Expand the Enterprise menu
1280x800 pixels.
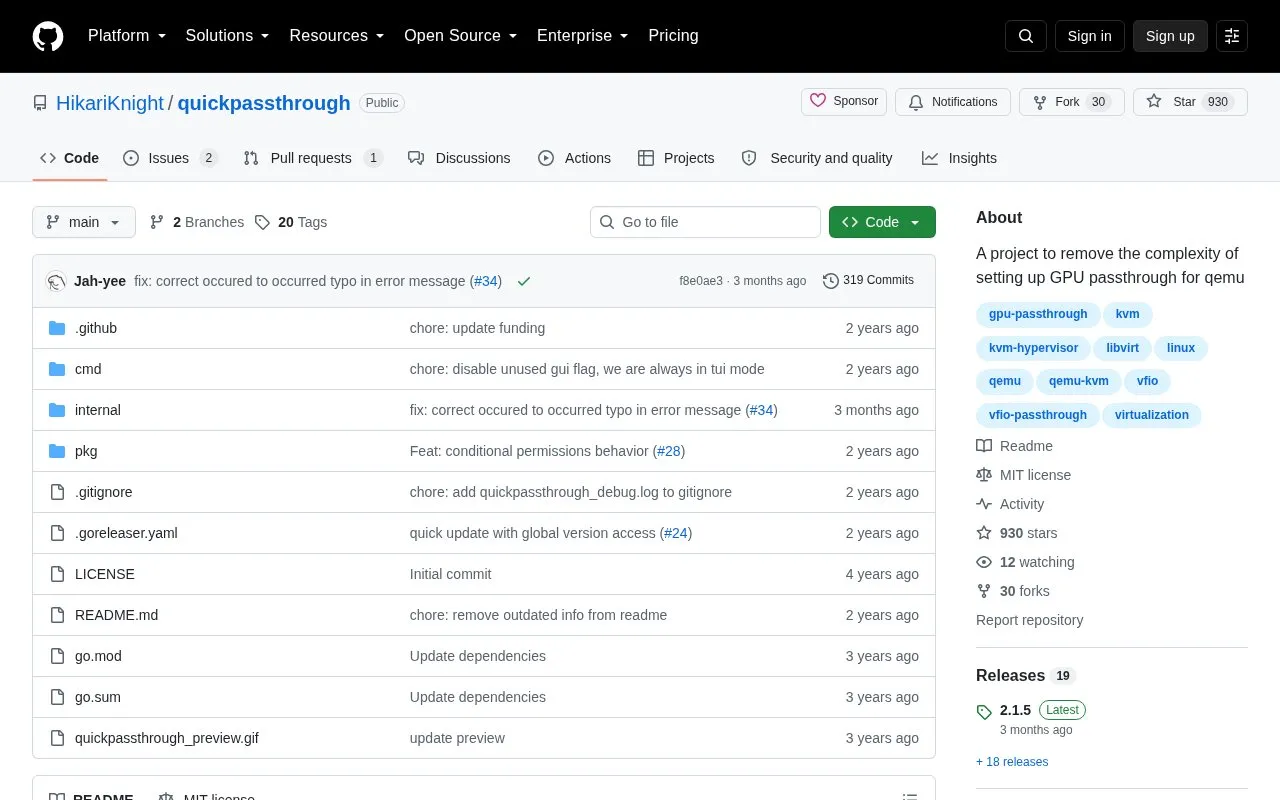tap(583, 36)
